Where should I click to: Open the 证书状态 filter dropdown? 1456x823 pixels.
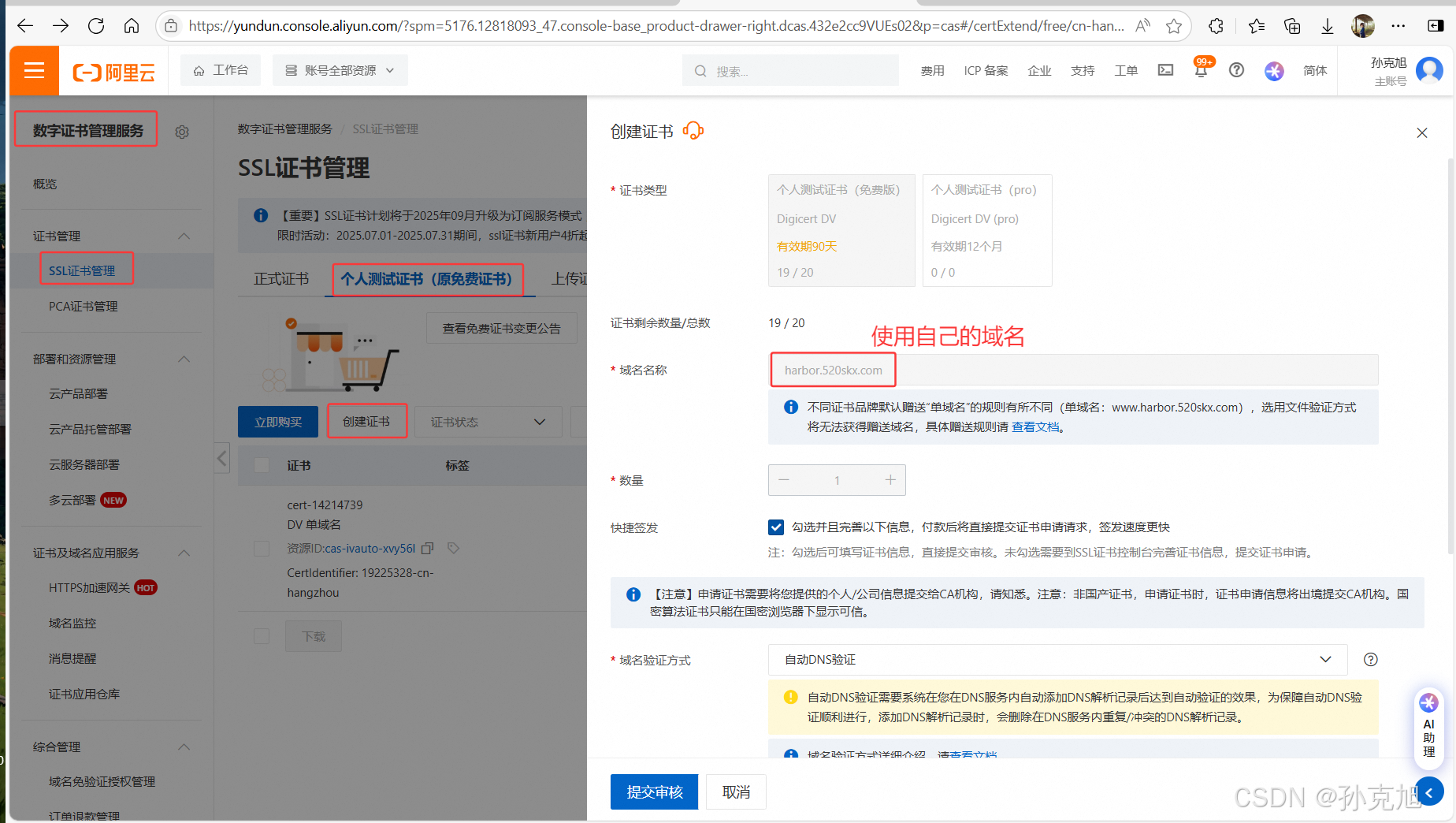488,422
